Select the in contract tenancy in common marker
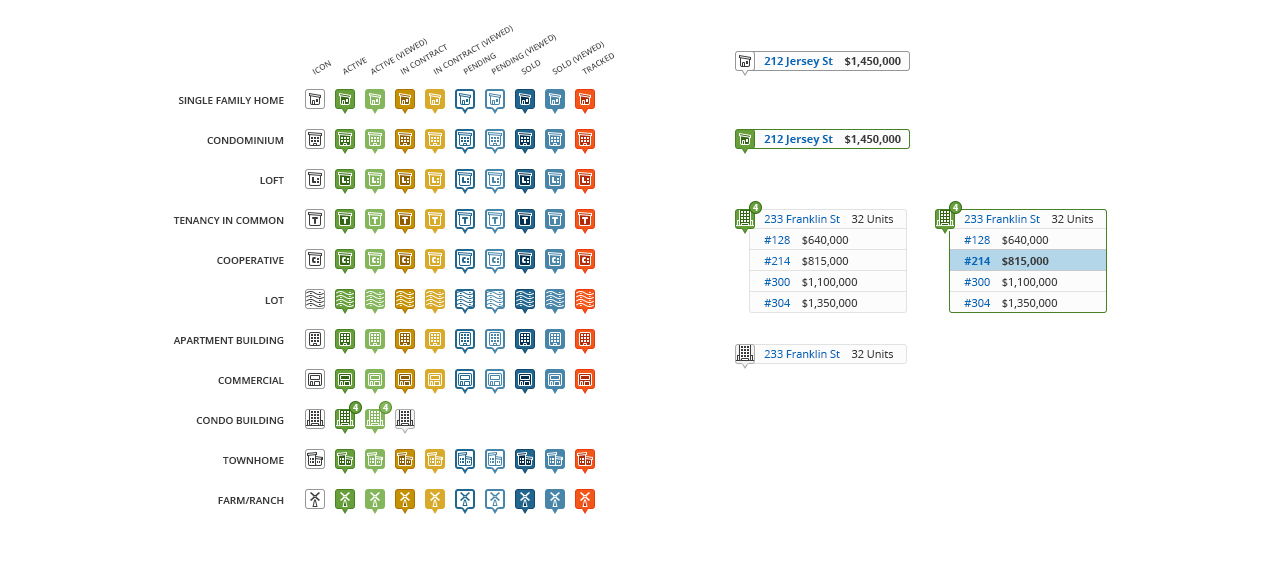The width and height of the screenshot is (1280, 570). point(405,219)
